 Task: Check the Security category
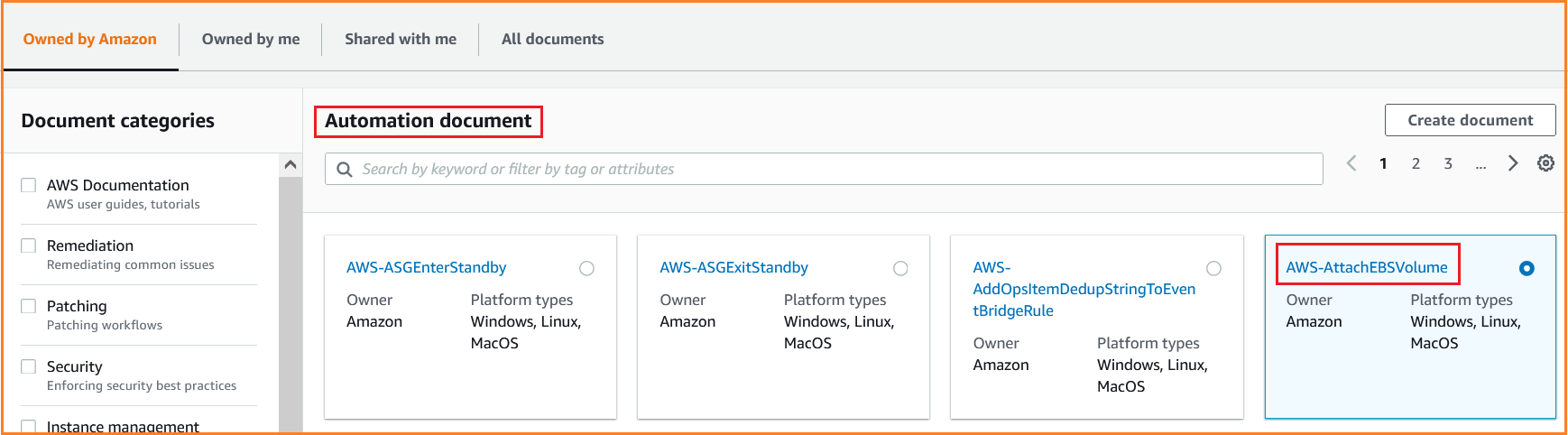tap(29, 366)
